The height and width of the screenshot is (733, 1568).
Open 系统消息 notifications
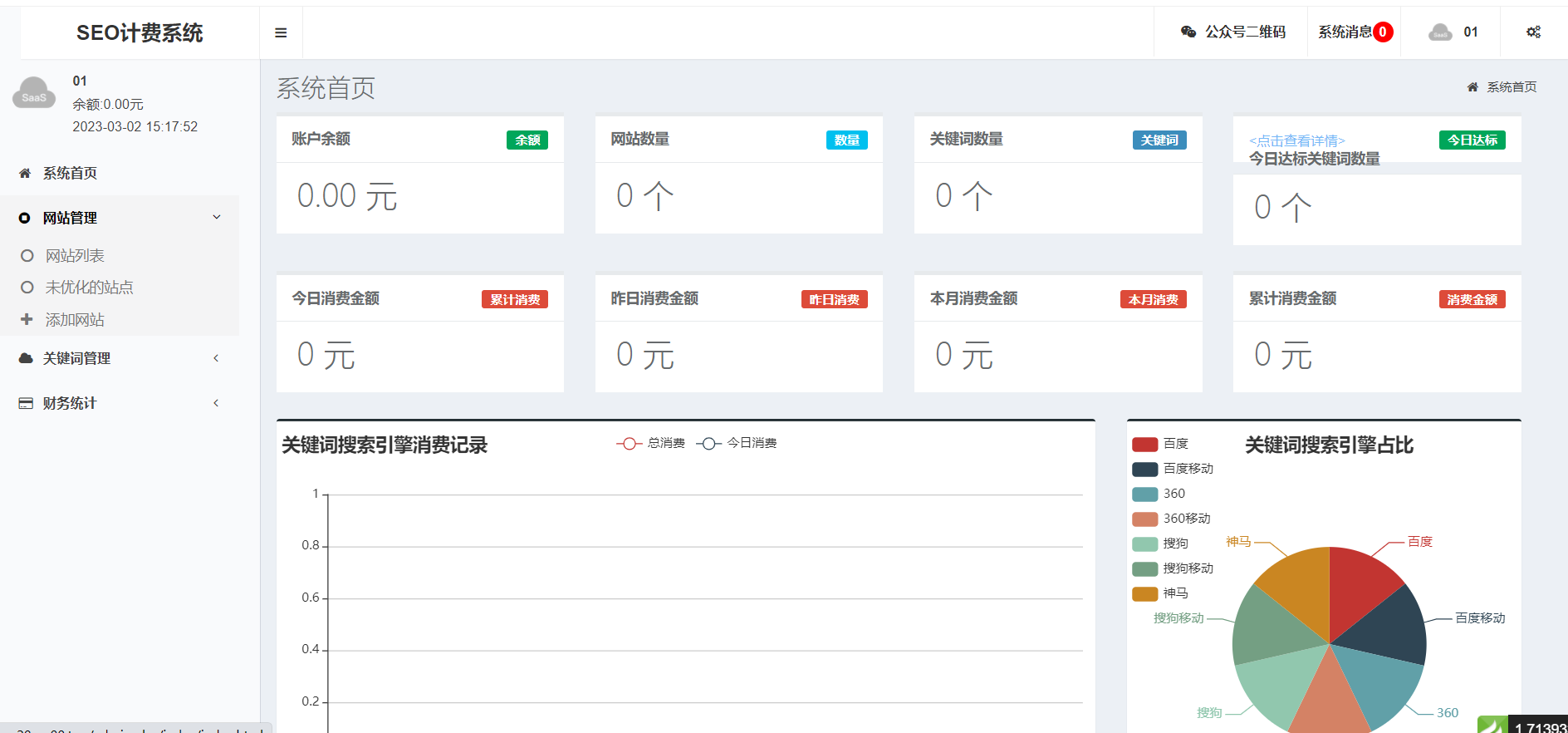[1345, 32]
